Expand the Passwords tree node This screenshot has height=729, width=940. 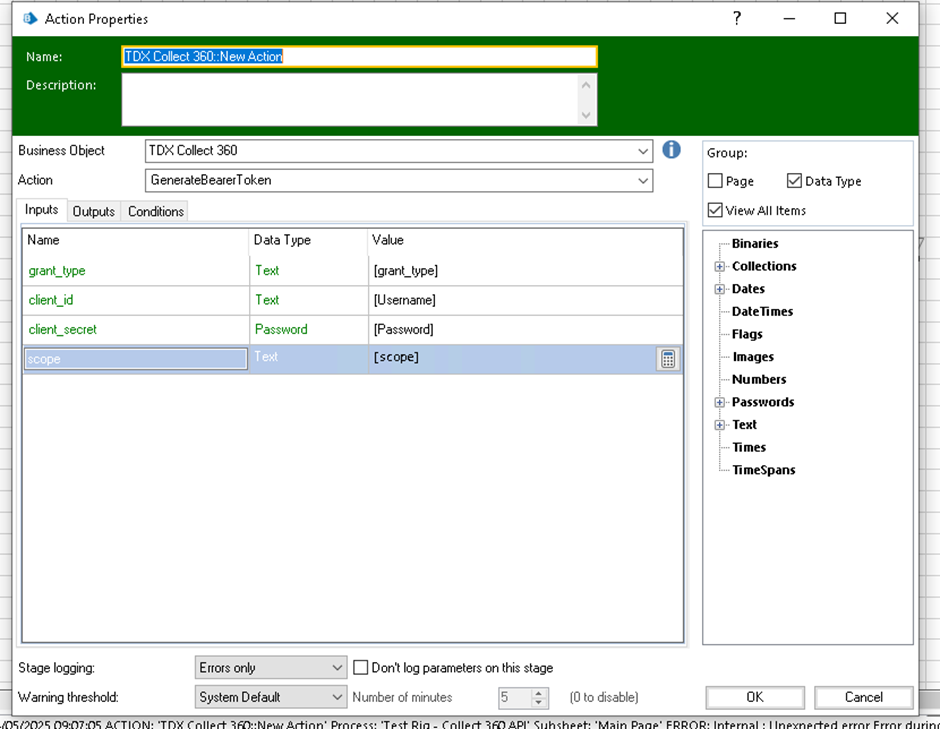[719, 403]
